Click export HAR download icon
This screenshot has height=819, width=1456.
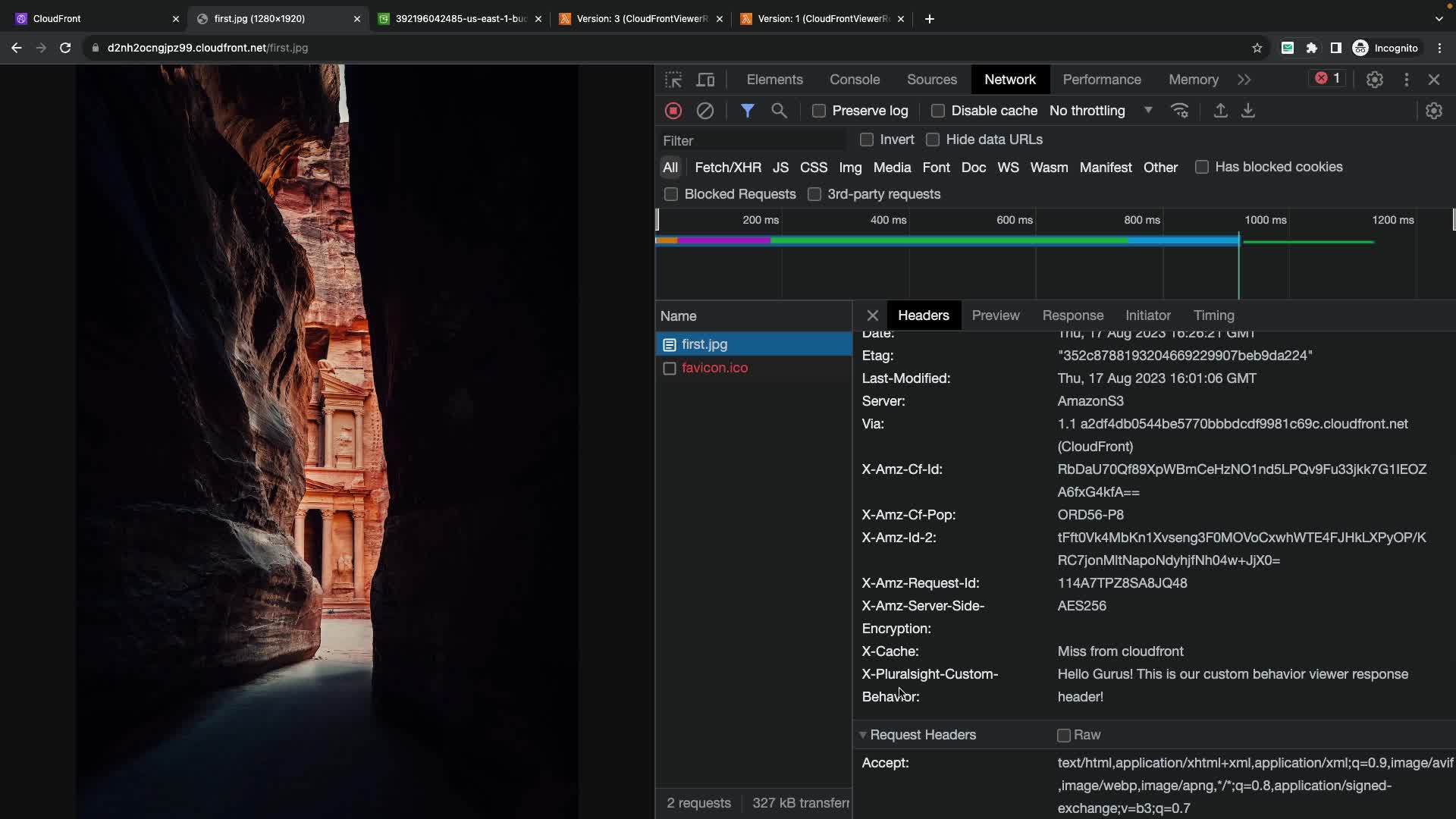(1247, 111)
